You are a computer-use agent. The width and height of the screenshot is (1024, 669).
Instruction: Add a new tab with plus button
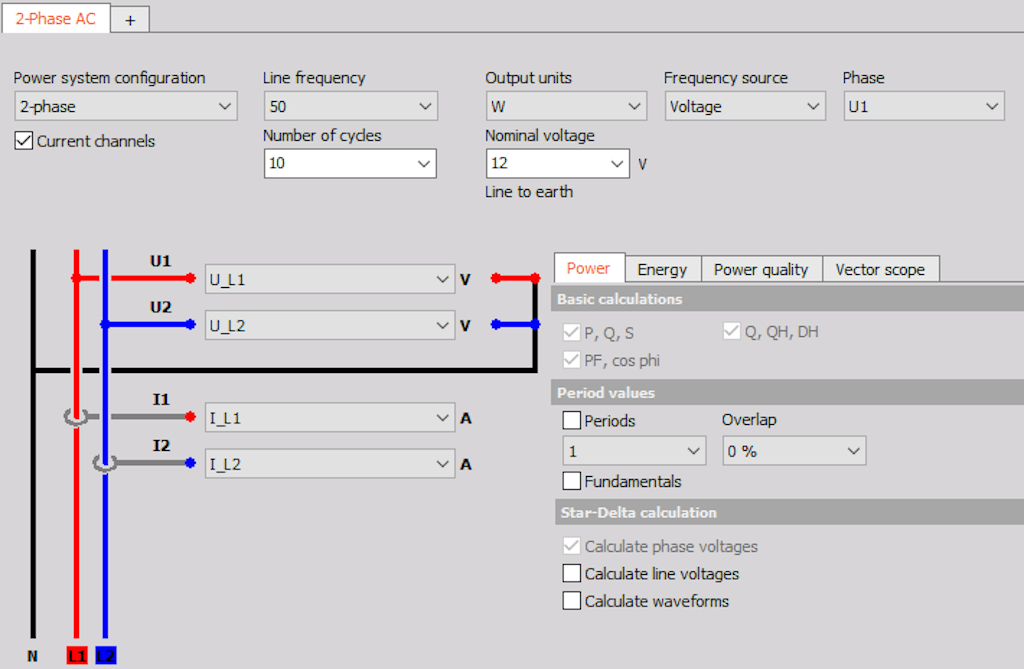131,20
